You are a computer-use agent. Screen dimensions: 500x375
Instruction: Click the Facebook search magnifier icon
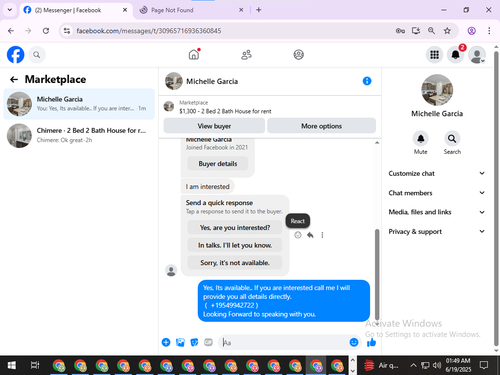37,55
